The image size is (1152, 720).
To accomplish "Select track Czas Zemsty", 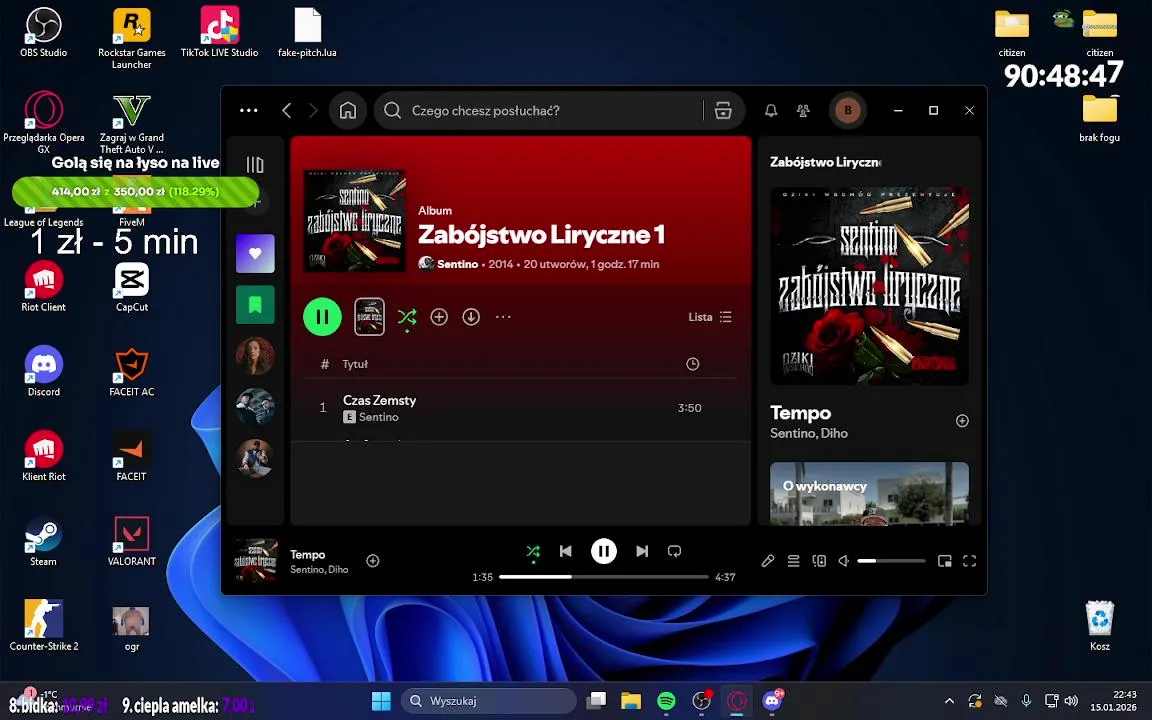I will 520,408.
